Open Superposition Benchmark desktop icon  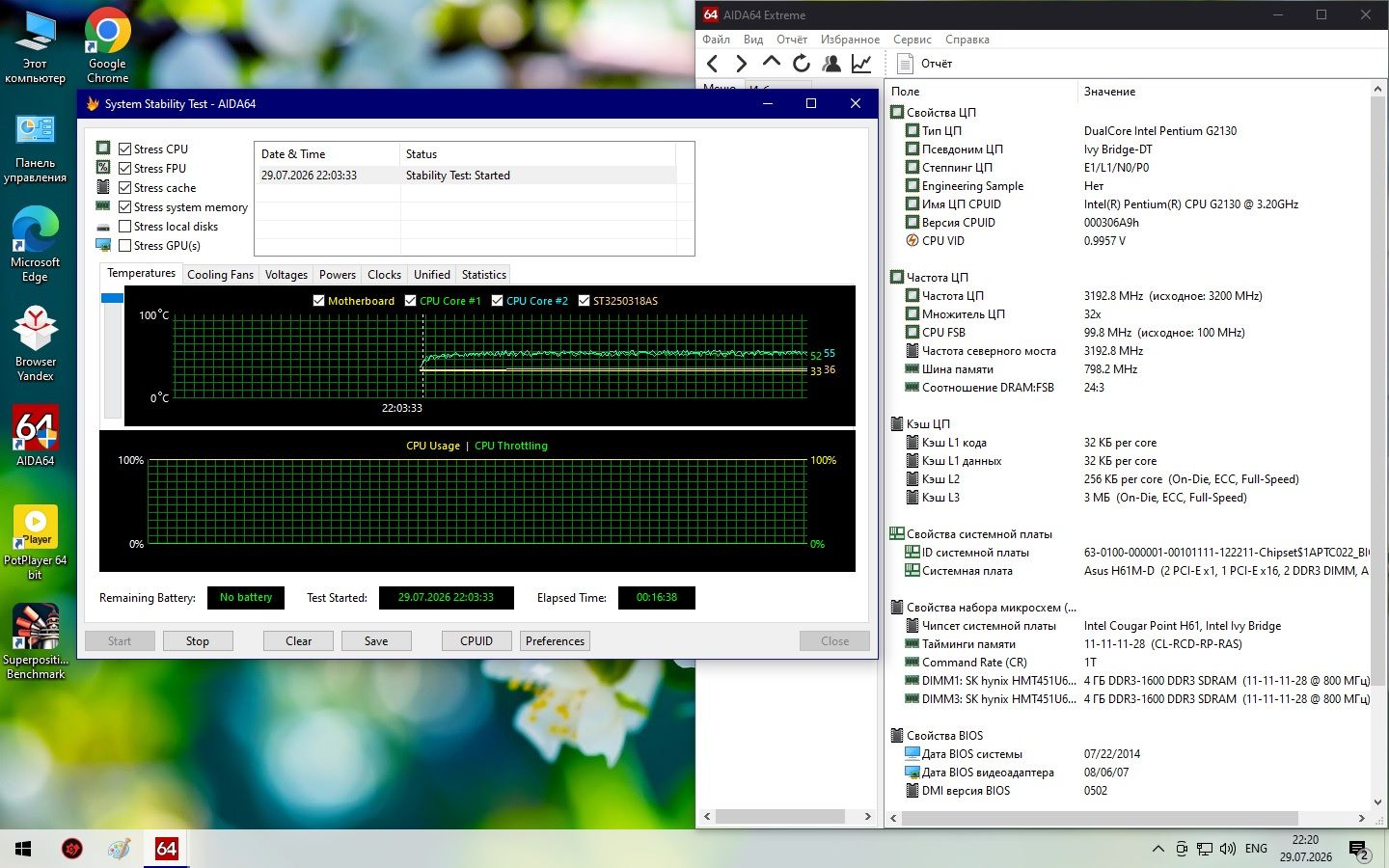(35, 642)
